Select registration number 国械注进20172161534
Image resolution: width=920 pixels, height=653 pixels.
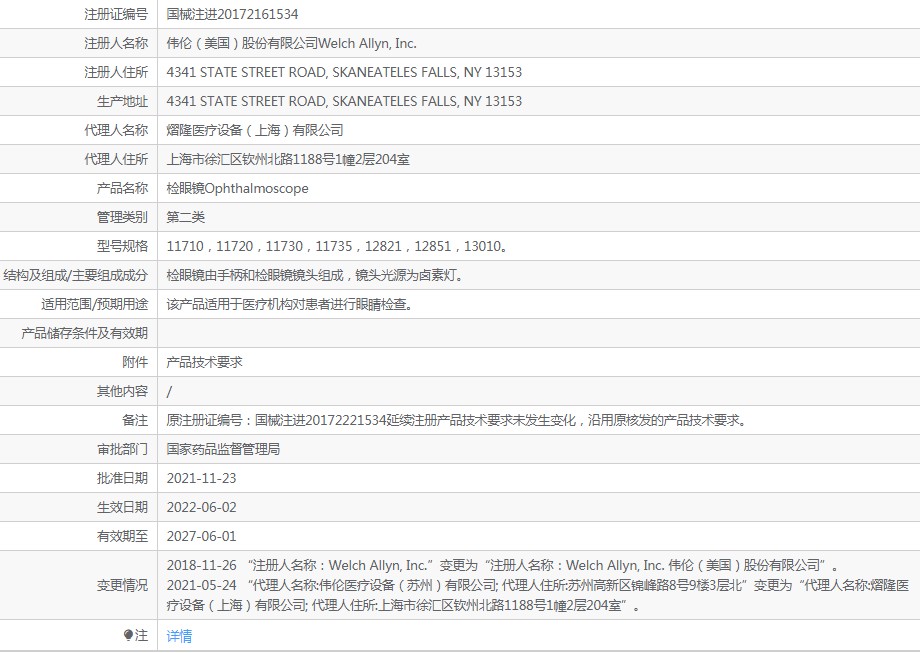click(x=232, y=14)
